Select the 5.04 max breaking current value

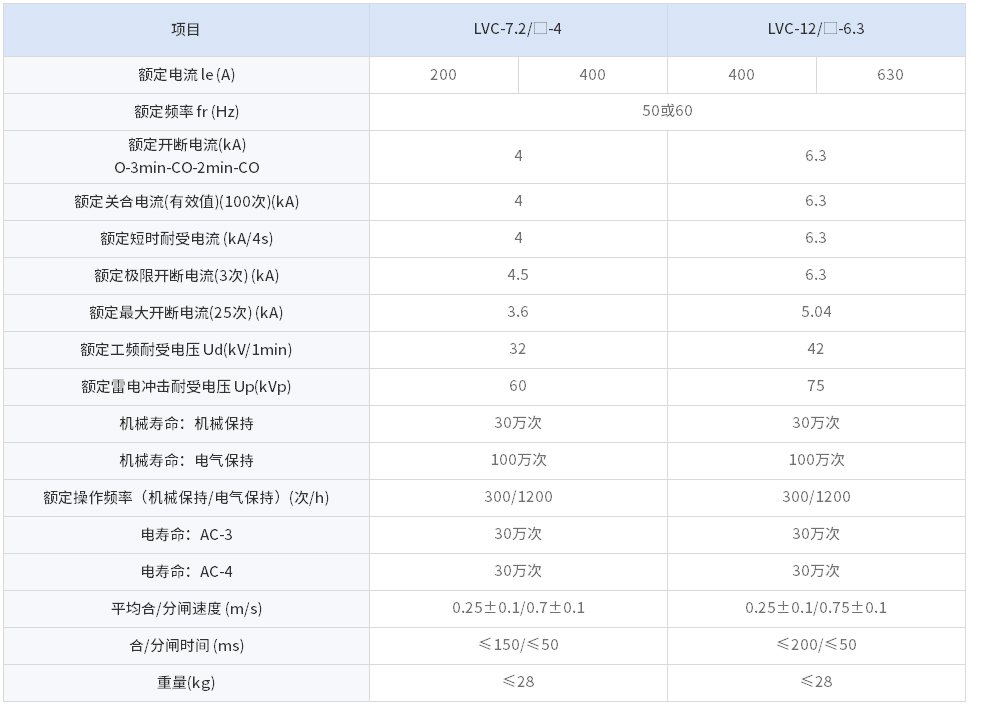pos(815,312)
